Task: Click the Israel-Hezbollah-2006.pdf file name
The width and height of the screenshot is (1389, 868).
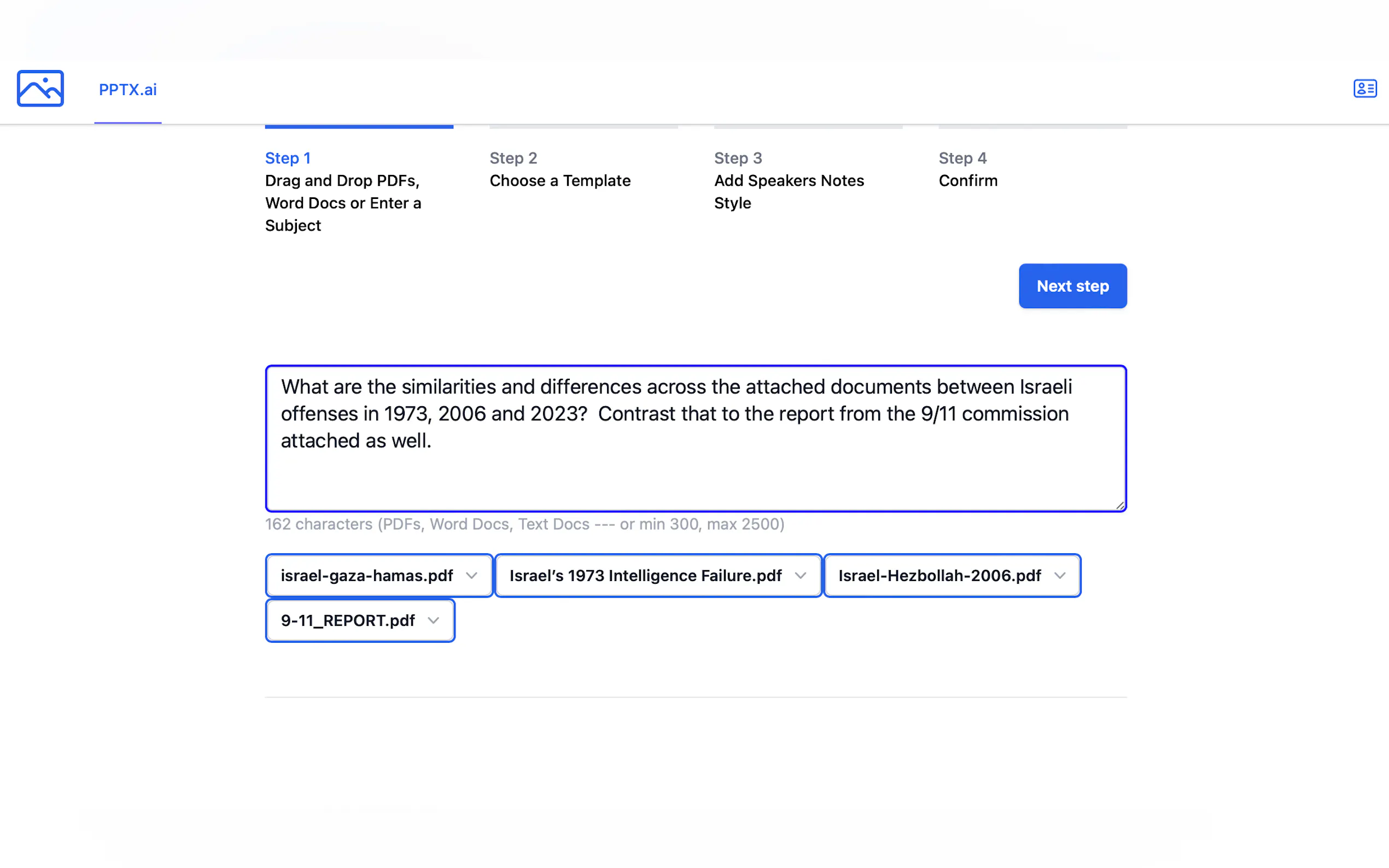Action: pos(939,575)
